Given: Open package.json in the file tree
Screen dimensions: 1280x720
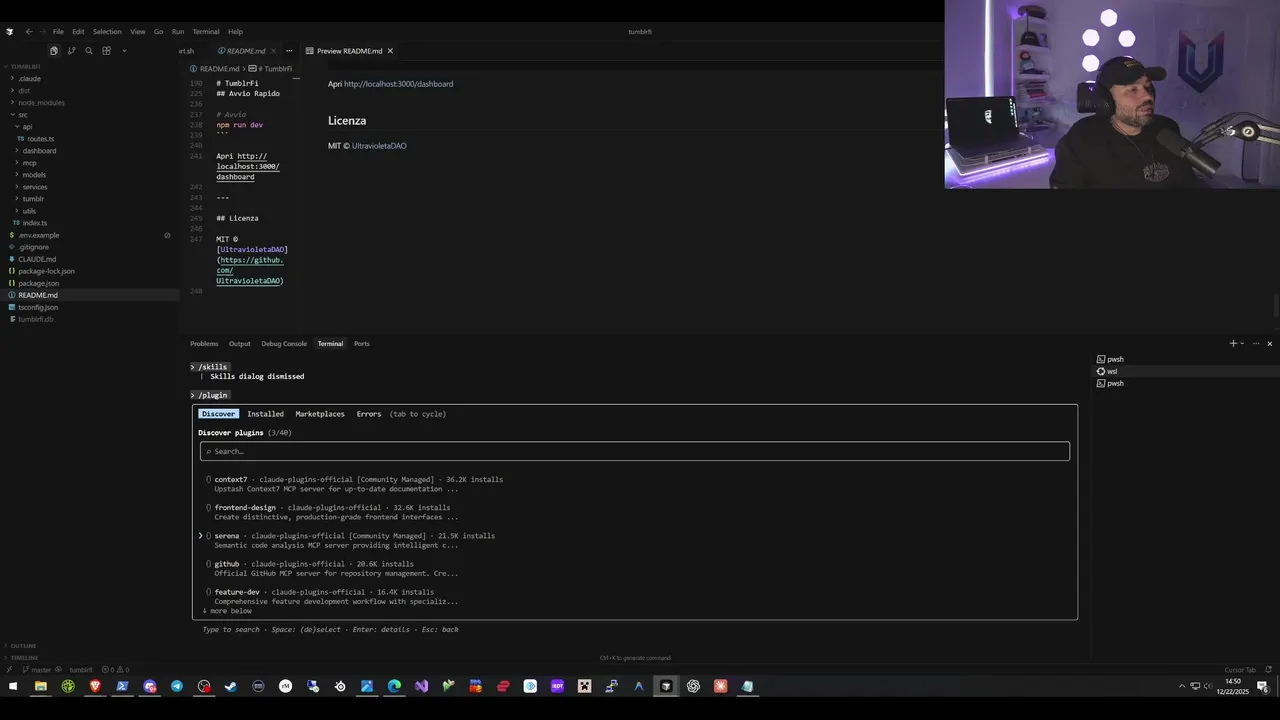Looking at the screenshot, I should point(38,283).
